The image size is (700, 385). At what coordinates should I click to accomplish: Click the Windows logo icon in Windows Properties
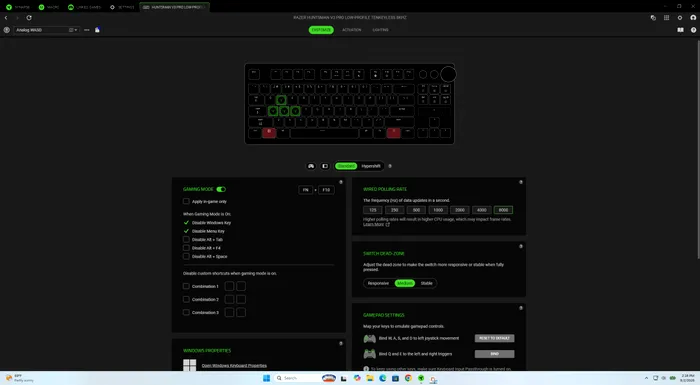(190, 365)
